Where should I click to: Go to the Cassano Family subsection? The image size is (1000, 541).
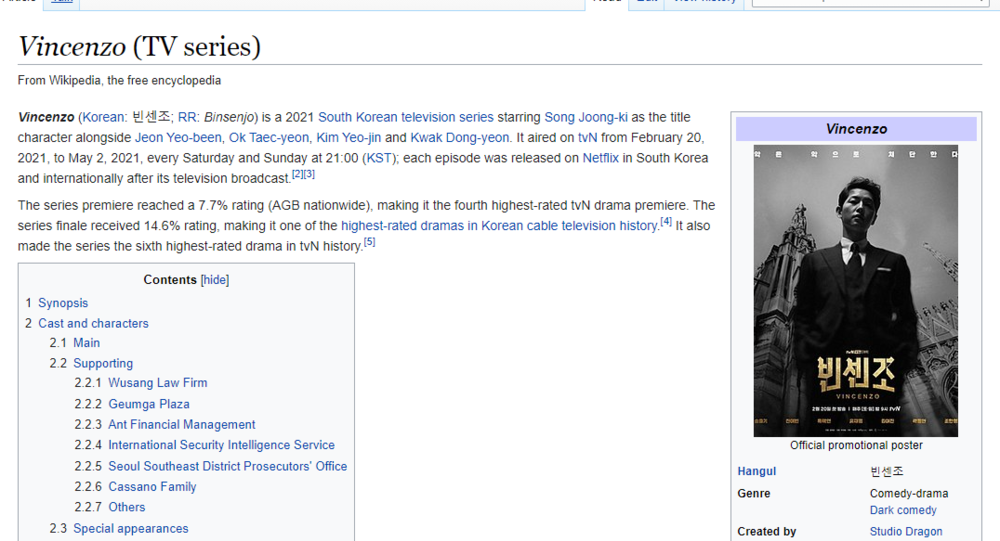(152, 487)
